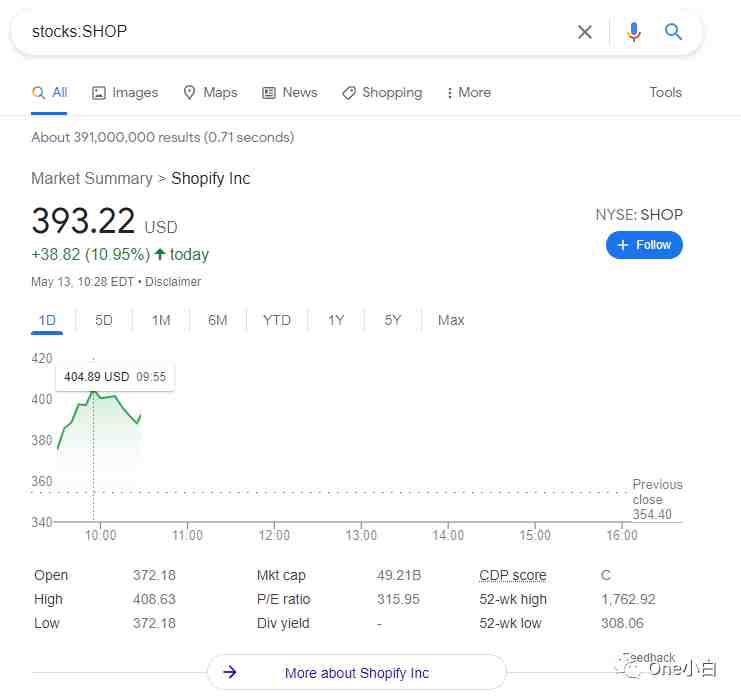Viewport: 741px width, 700px height.
Task: Open the Disclaimer link
Action: [x=173, y=282]
